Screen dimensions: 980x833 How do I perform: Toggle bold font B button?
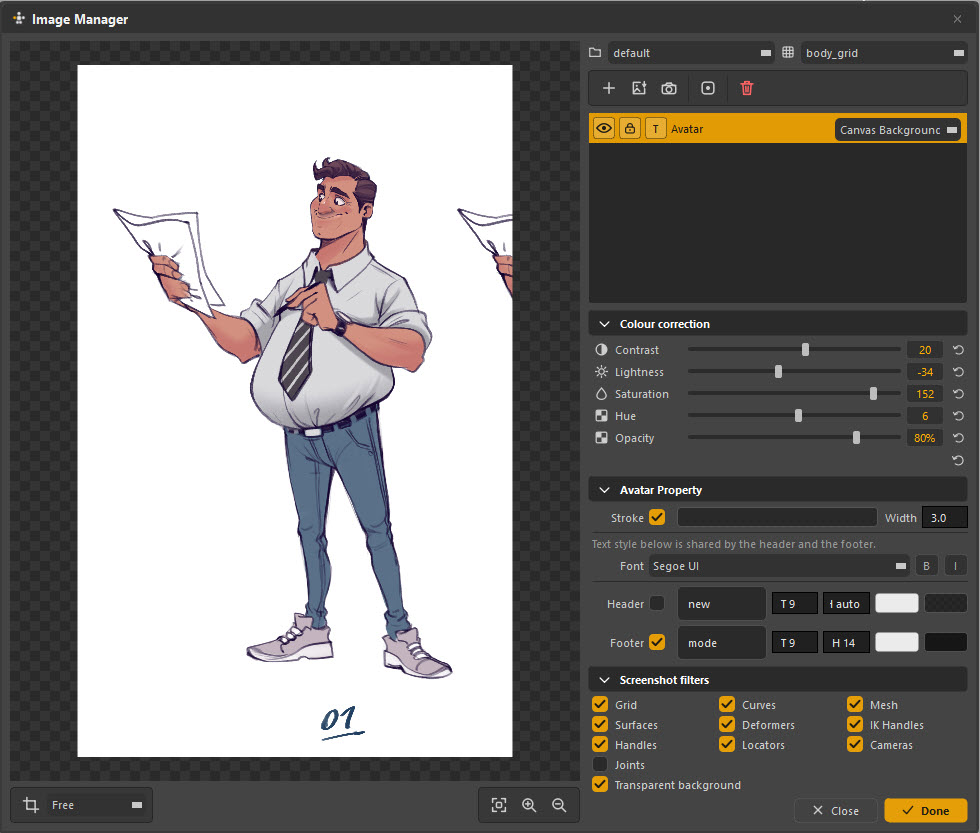926,566
